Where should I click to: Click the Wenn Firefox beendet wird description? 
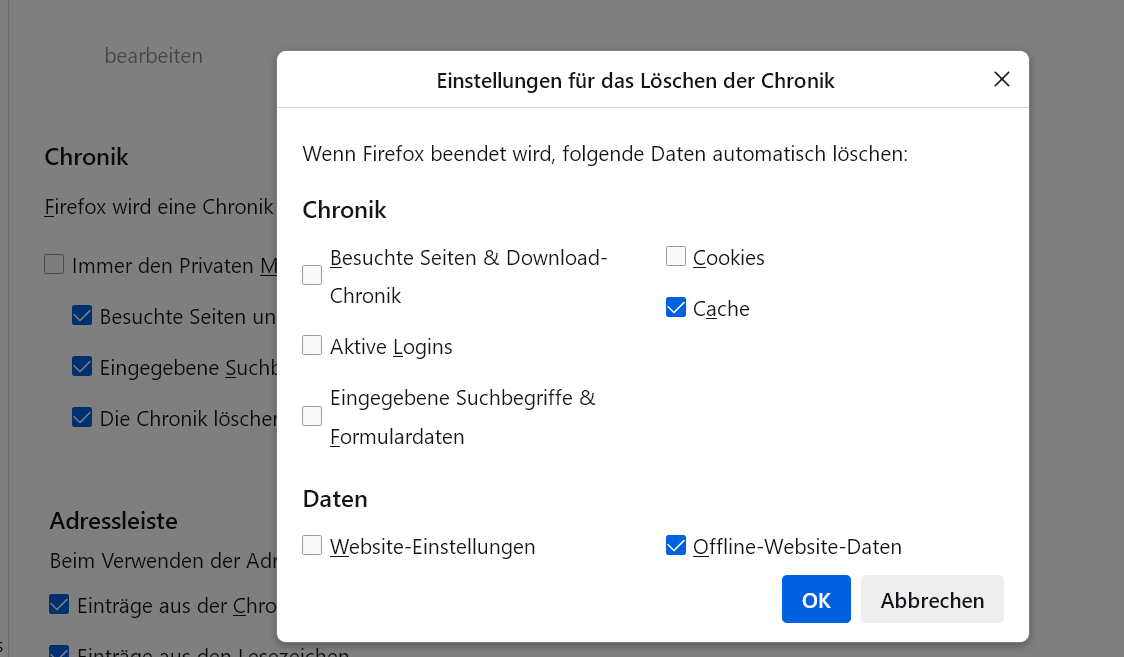pos(605,154)
